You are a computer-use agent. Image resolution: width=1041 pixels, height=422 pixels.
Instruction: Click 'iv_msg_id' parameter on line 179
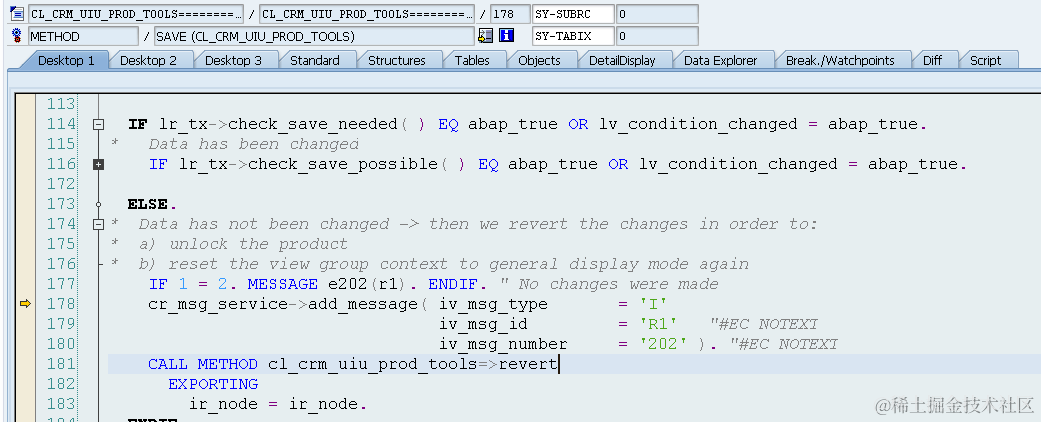coord(483,324)
